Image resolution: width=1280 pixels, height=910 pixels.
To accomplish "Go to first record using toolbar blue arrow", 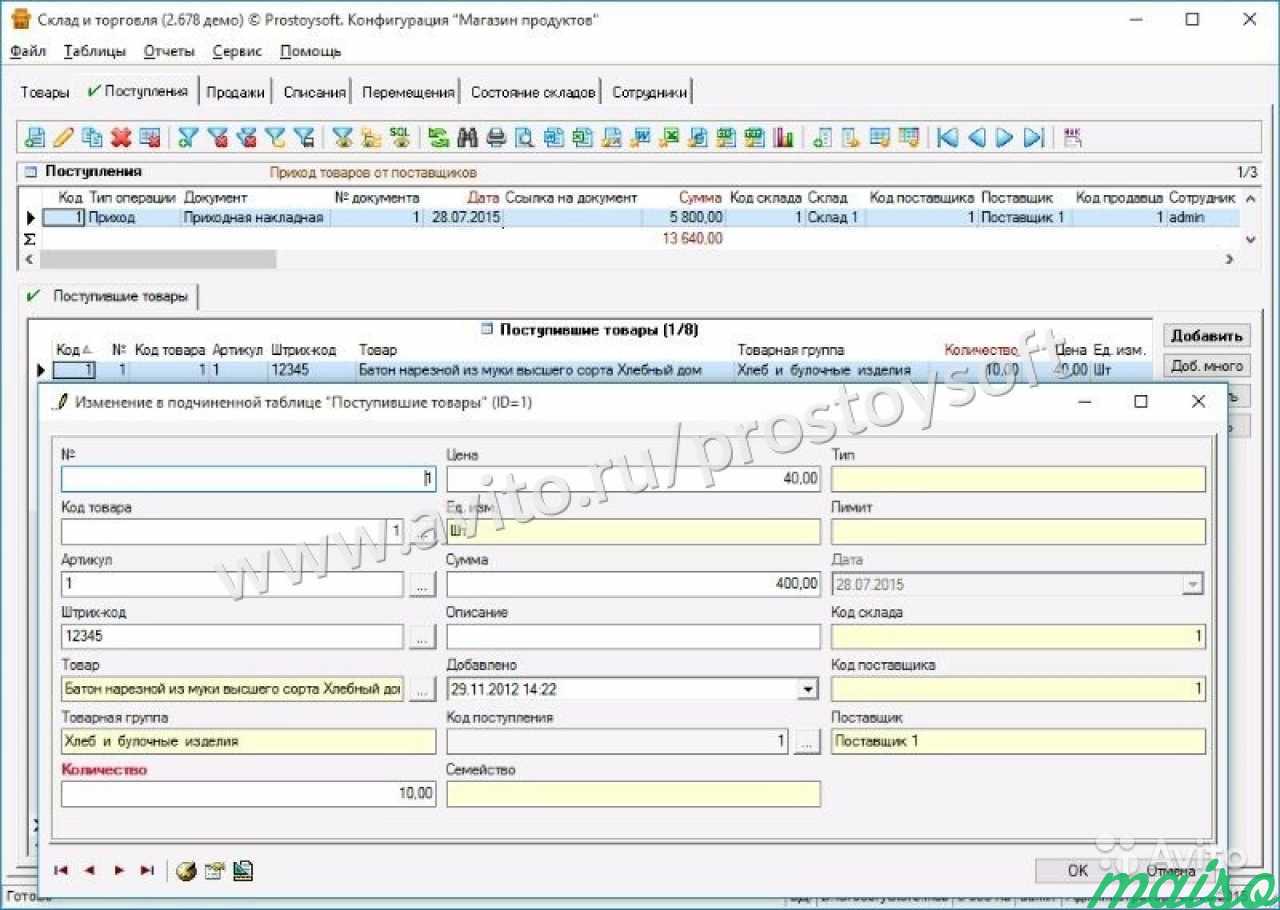I will [x=948, y=137].
